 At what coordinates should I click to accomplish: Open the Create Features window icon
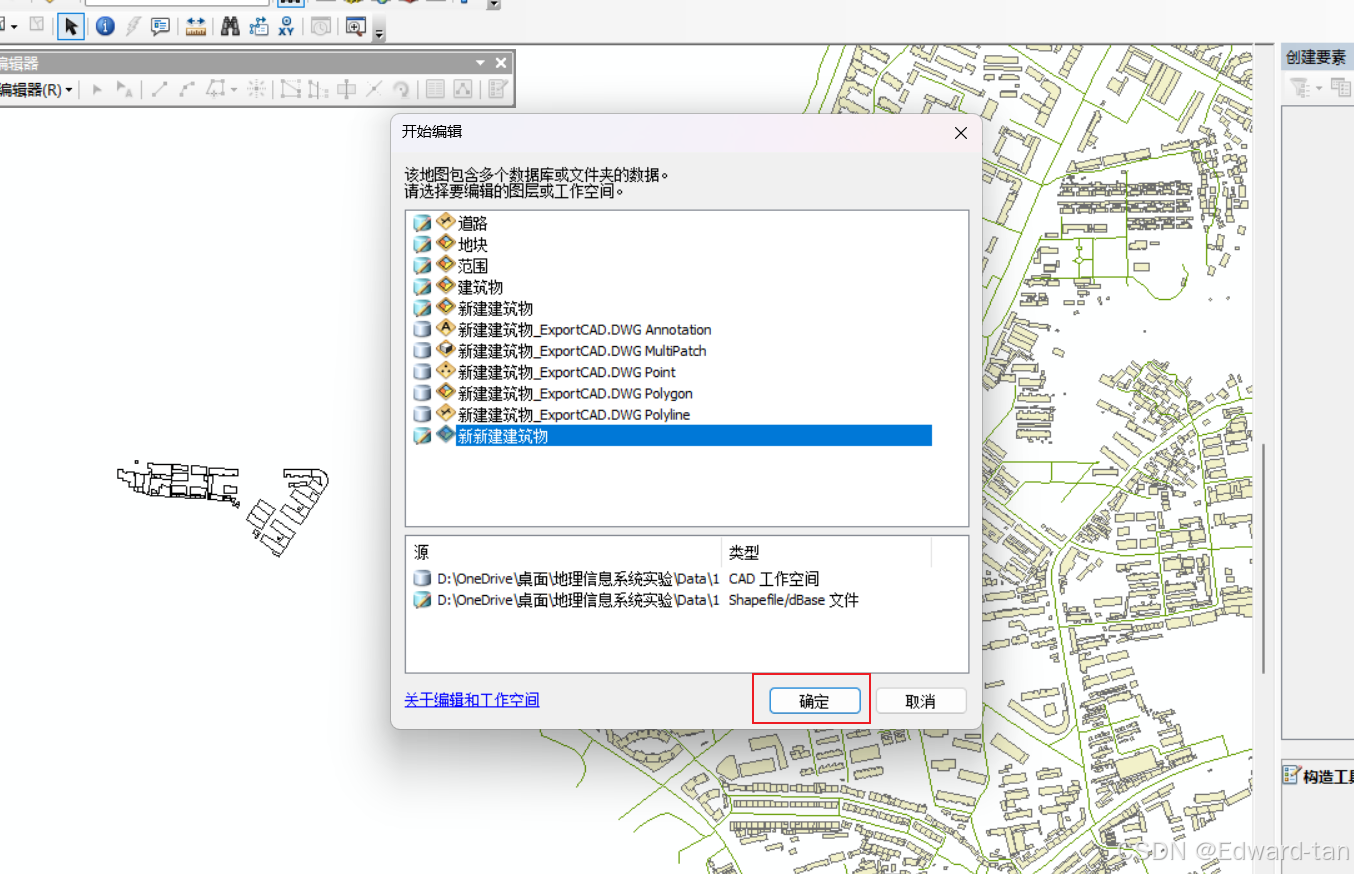pyautogui.click(x=497, y=90)
